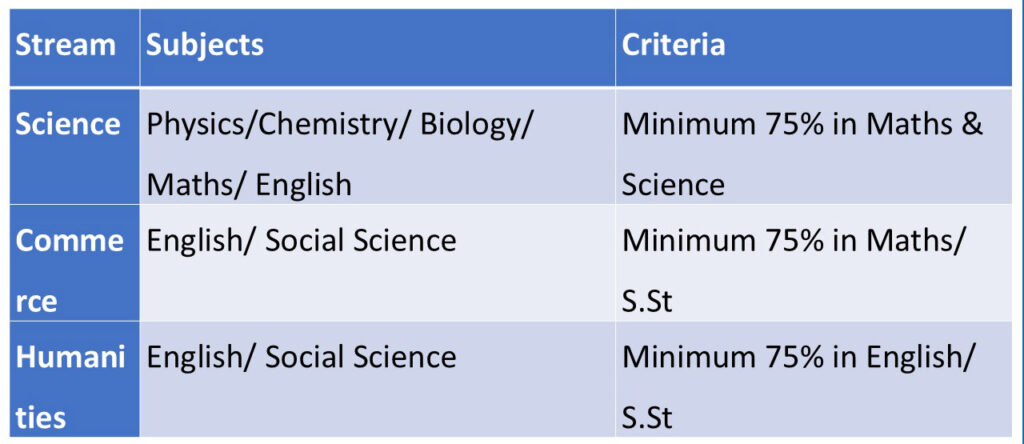The height and width of the screenshot is (444, 1024).
Task: Select the word "Science" below "Minimum 75% in Maths &"
Action: tap(673, 185)
